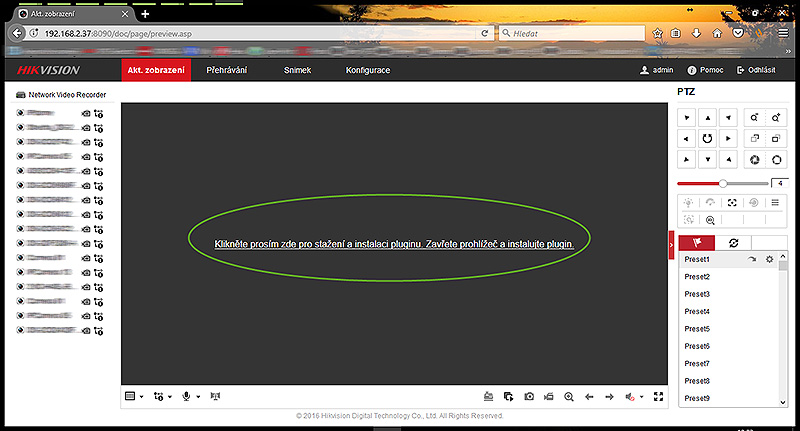Capture a snapshot with camera icon
800x431 pixels.
tap(529, 396)
